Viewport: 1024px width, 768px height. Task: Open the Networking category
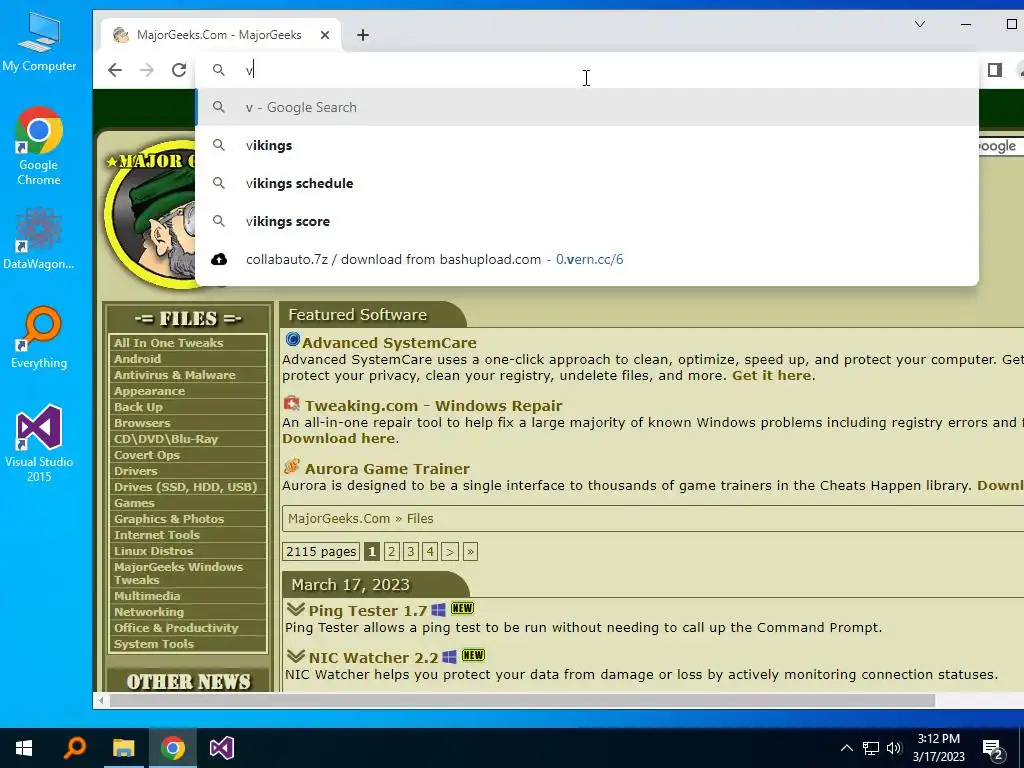[x=149, y=612]
